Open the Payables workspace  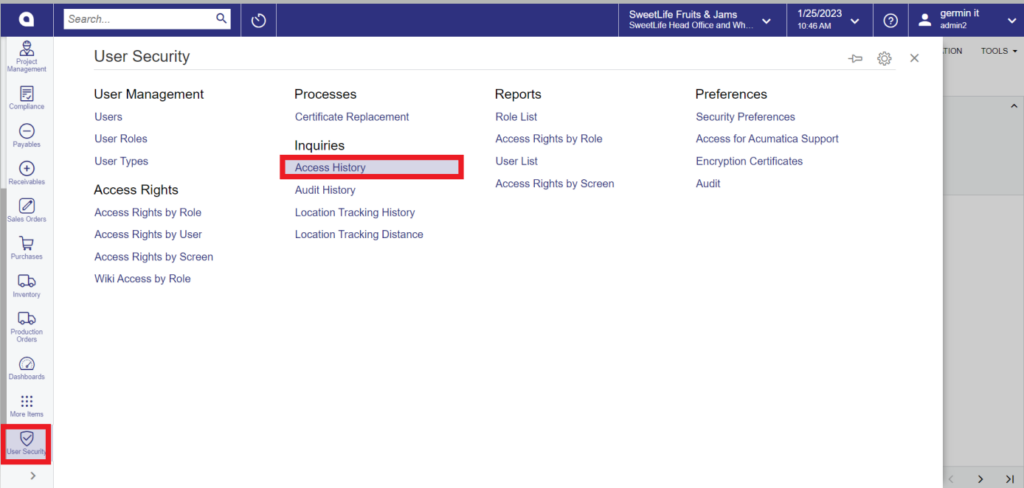point(27,135)
